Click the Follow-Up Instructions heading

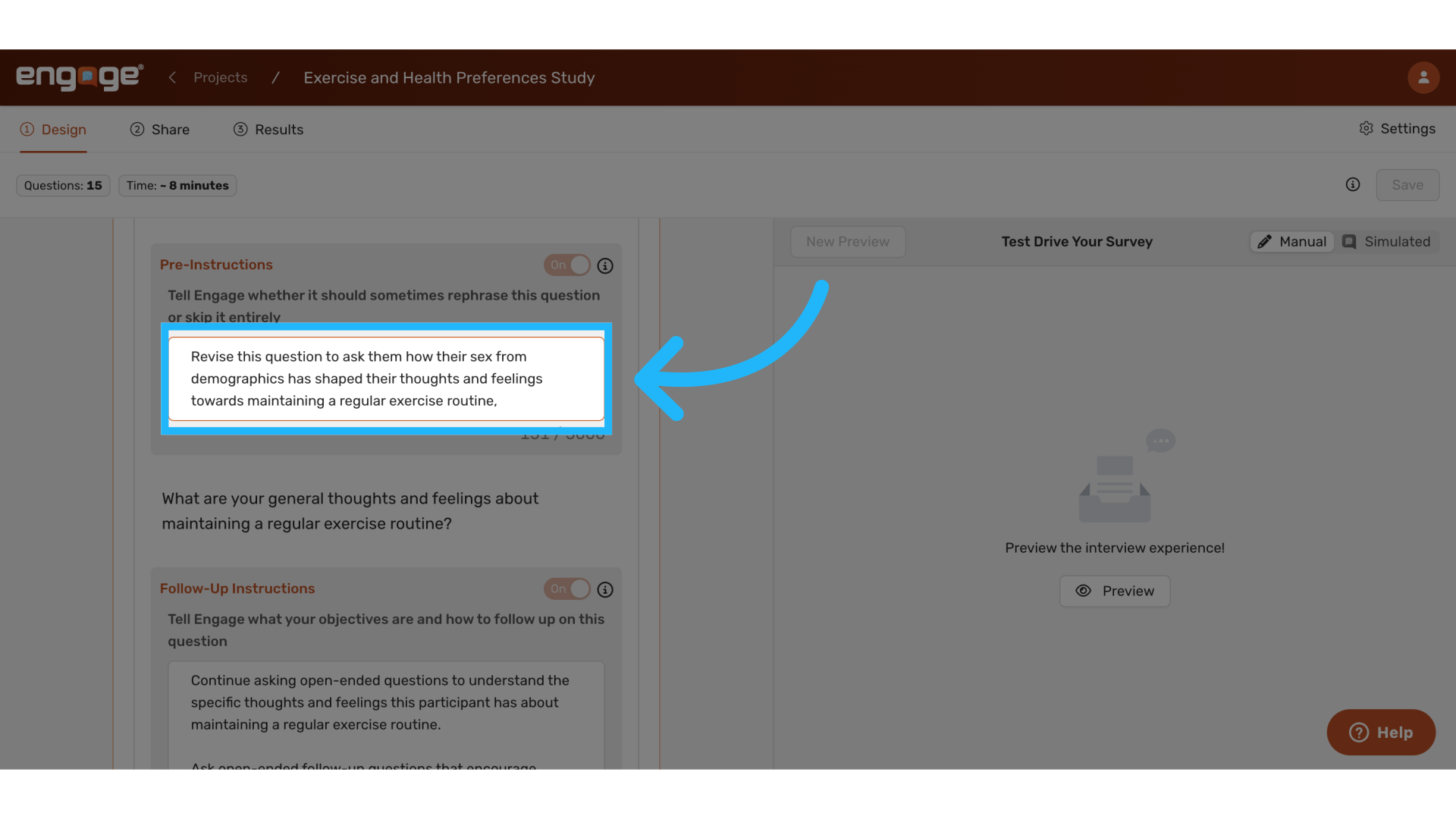[237, 588]
